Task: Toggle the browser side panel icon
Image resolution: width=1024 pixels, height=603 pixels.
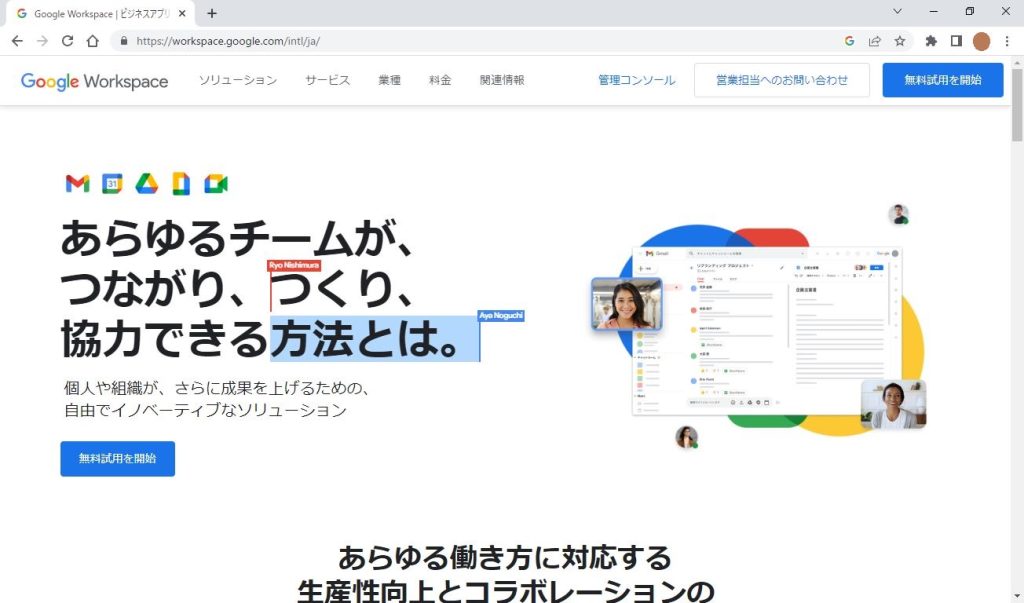Action: tap(956, 41)
